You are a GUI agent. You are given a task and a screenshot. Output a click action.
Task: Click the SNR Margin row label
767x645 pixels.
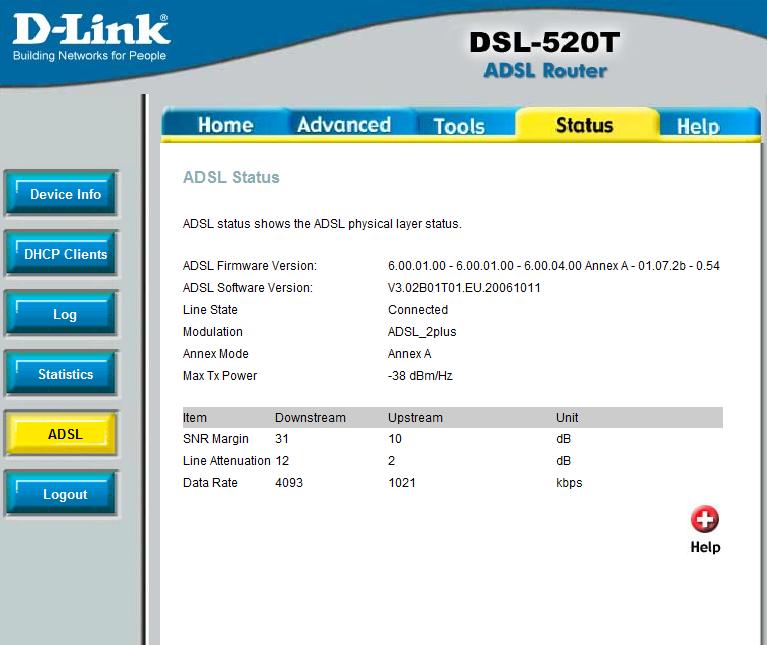[x=216, y=439]
